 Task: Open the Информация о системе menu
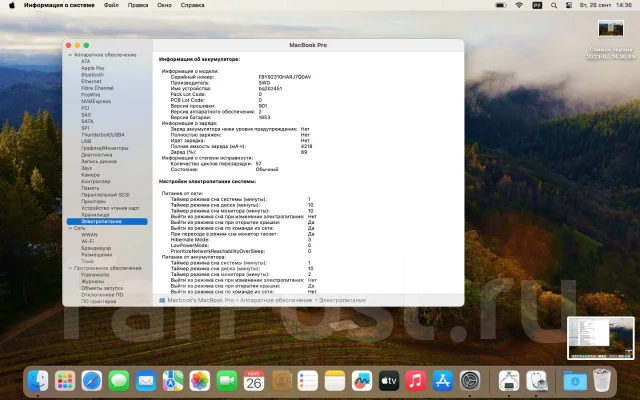[59, 5]
